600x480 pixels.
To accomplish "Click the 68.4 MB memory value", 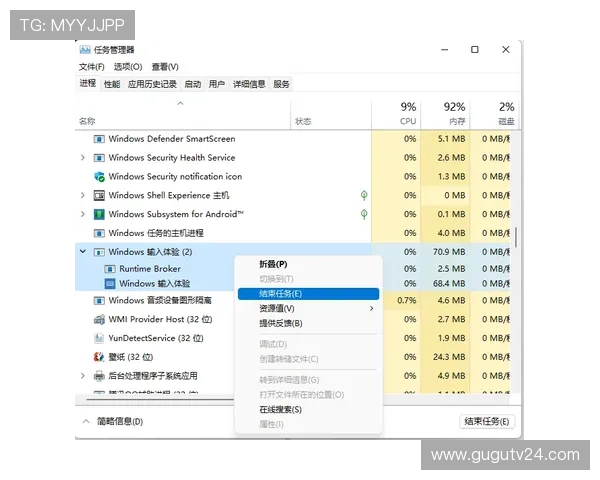I will click(x=449, y=284).
